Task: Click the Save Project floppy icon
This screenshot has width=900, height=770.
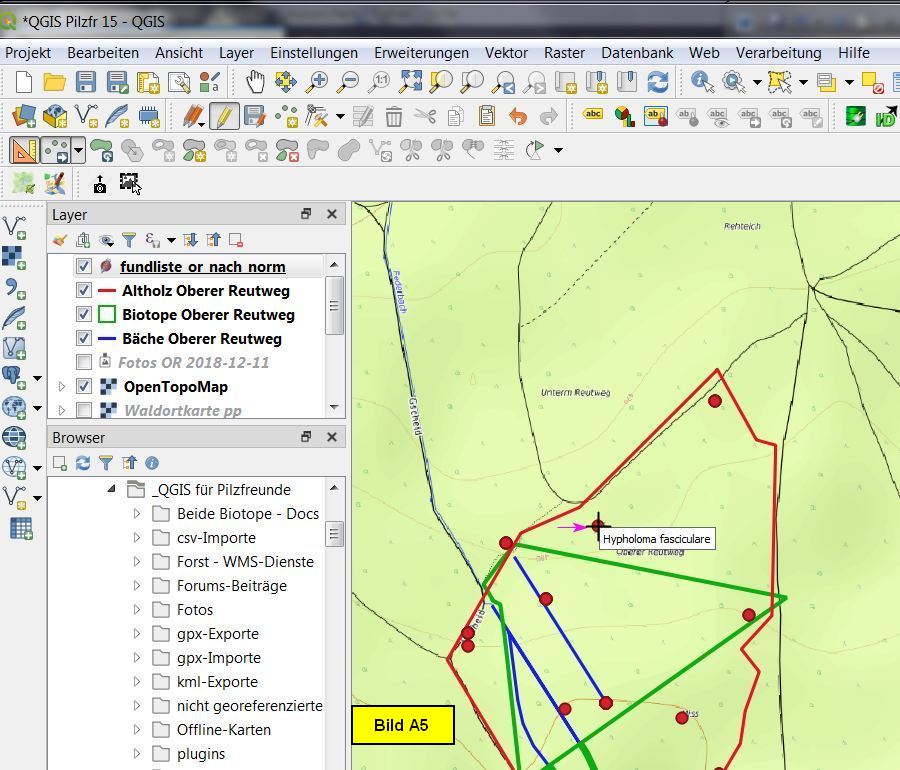Action: tap(85, 83)
